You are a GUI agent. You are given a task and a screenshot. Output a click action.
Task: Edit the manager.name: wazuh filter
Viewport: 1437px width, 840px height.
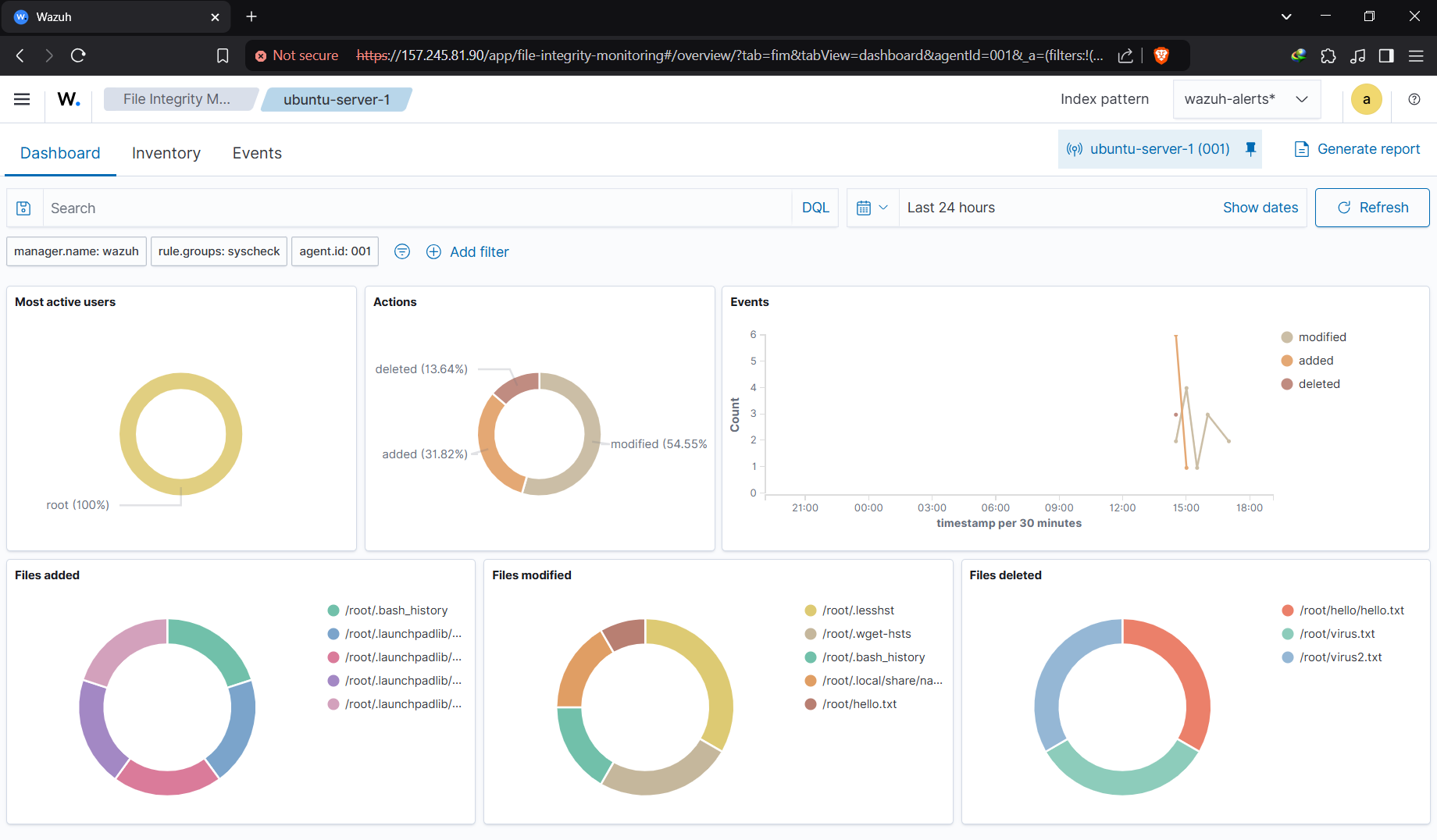tap(77, 251)
